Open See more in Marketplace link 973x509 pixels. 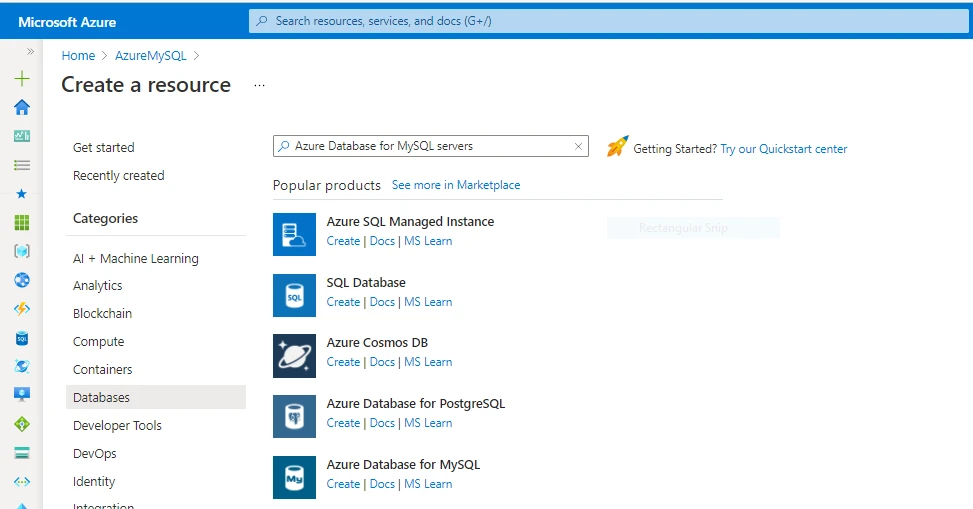point(456,185)
